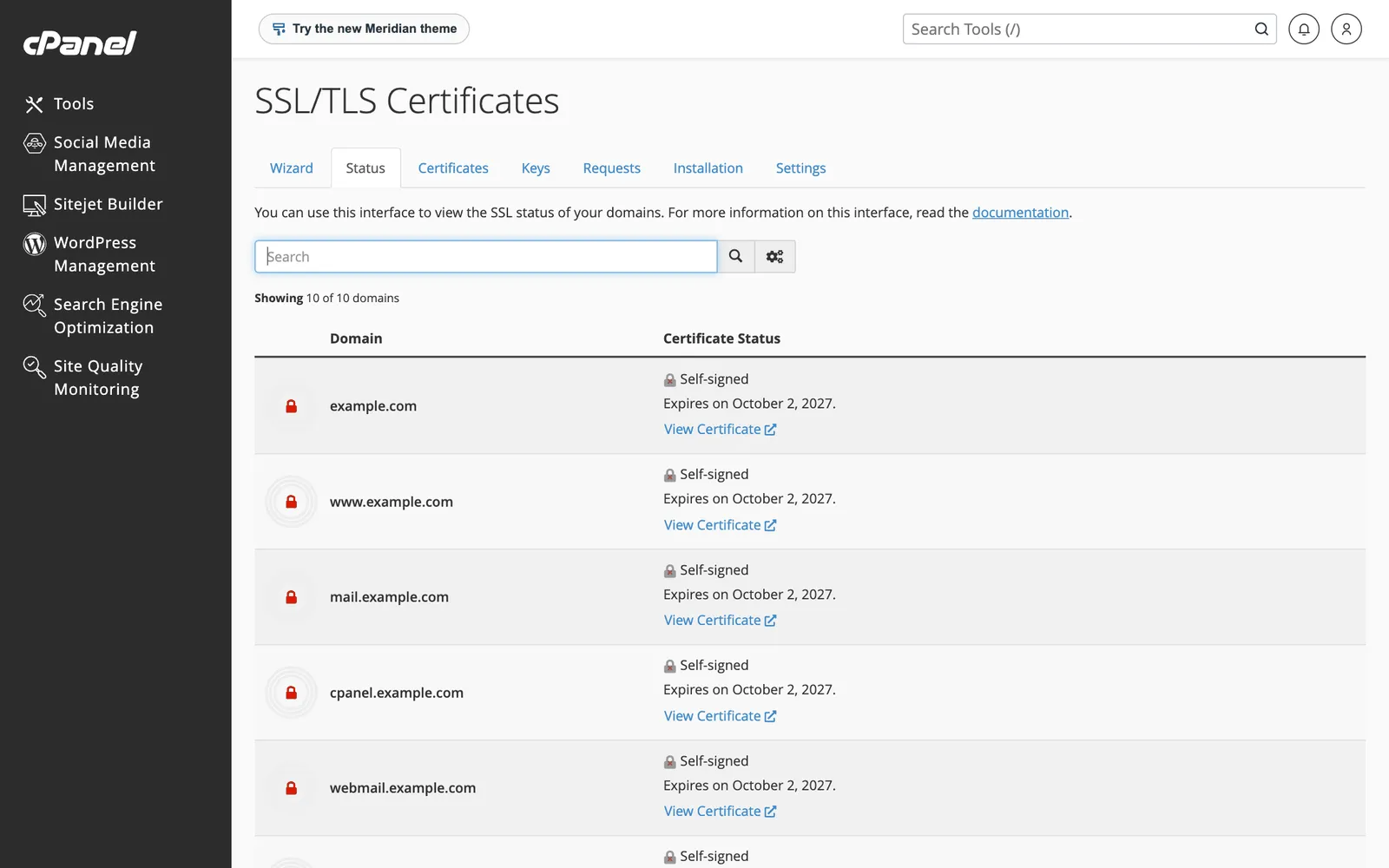Viewport: 1389px width, 868px height.
Task: Click the red lock icon for mail.example.com
Action: (292, 597)
